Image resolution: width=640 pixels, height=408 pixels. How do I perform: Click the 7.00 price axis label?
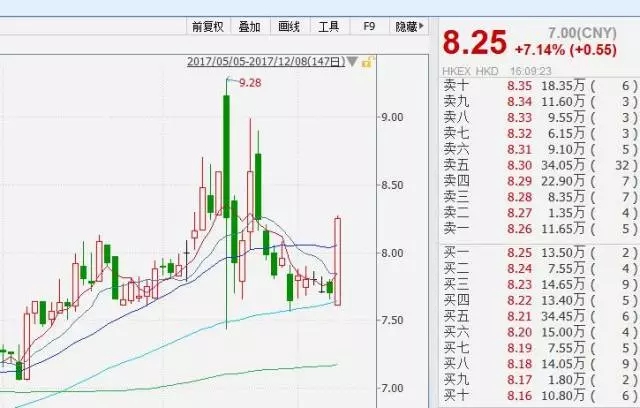tap(392, 388)
